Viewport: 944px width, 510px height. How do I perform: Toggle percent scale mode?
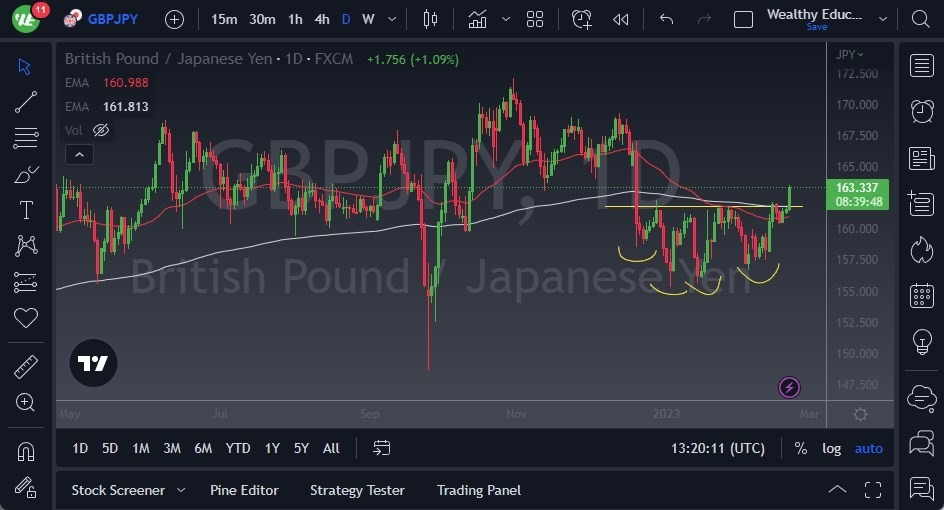[801, 448]
